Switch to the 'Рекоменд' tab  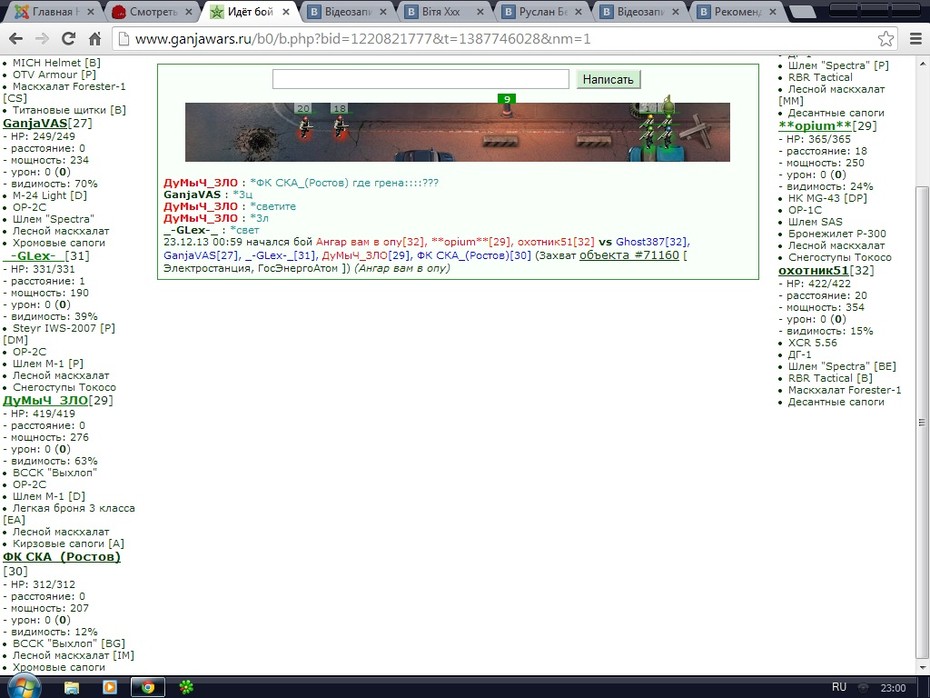pos(737,12)
